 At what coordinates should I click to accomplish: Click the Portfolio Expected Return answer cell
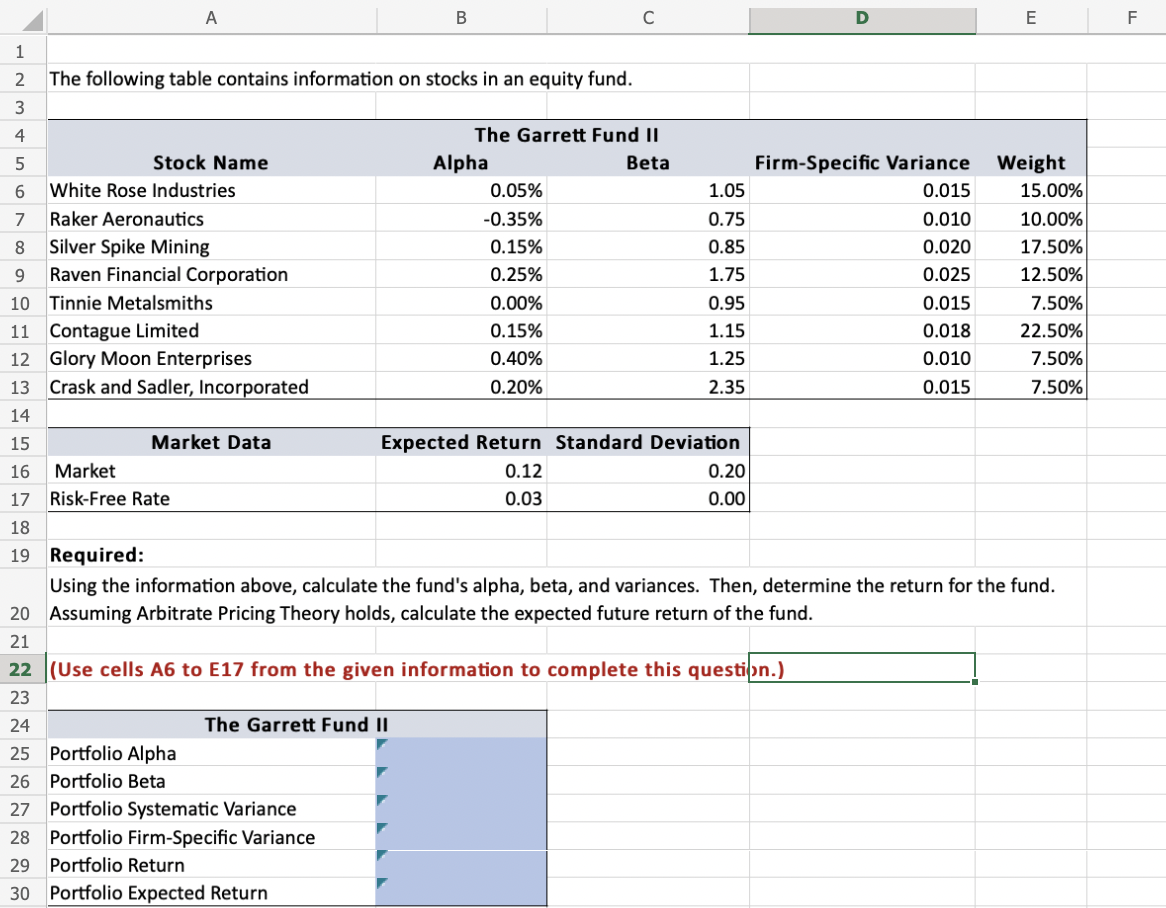[x=461, y=892]
